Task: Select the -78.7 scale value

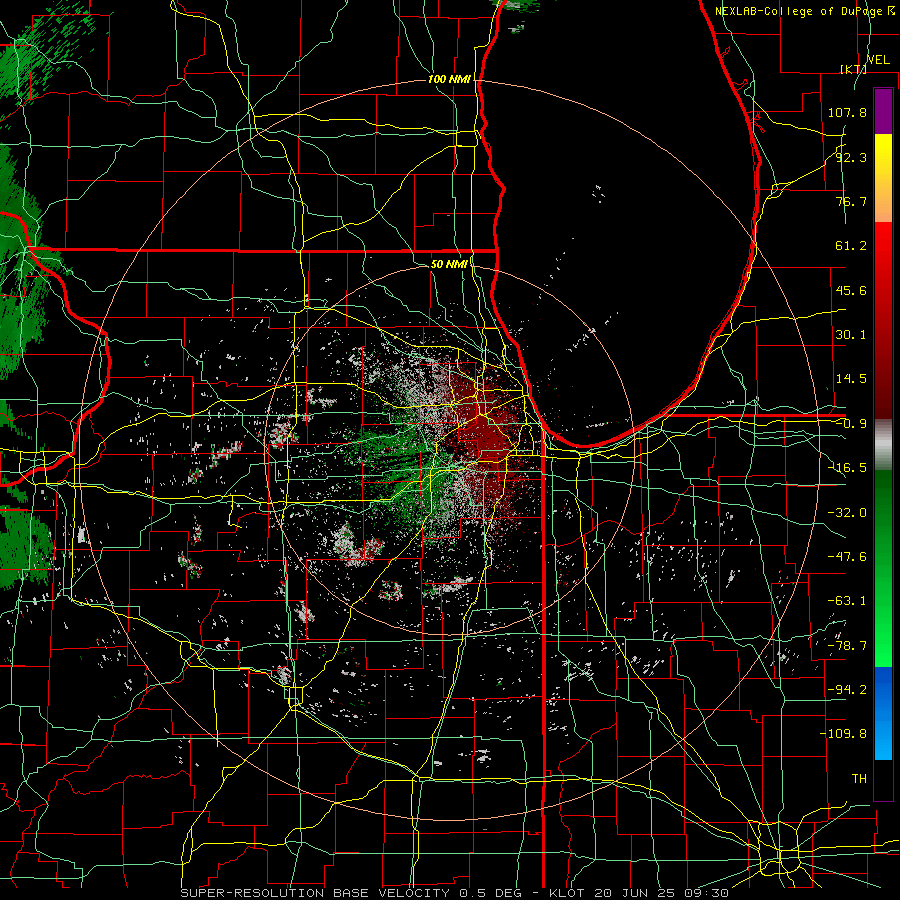Action: (x=847, y=646)
